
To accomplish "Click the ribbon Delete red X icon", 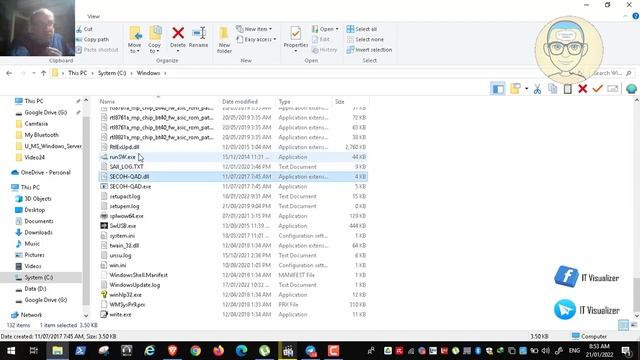I will click(x=178, y=33).
